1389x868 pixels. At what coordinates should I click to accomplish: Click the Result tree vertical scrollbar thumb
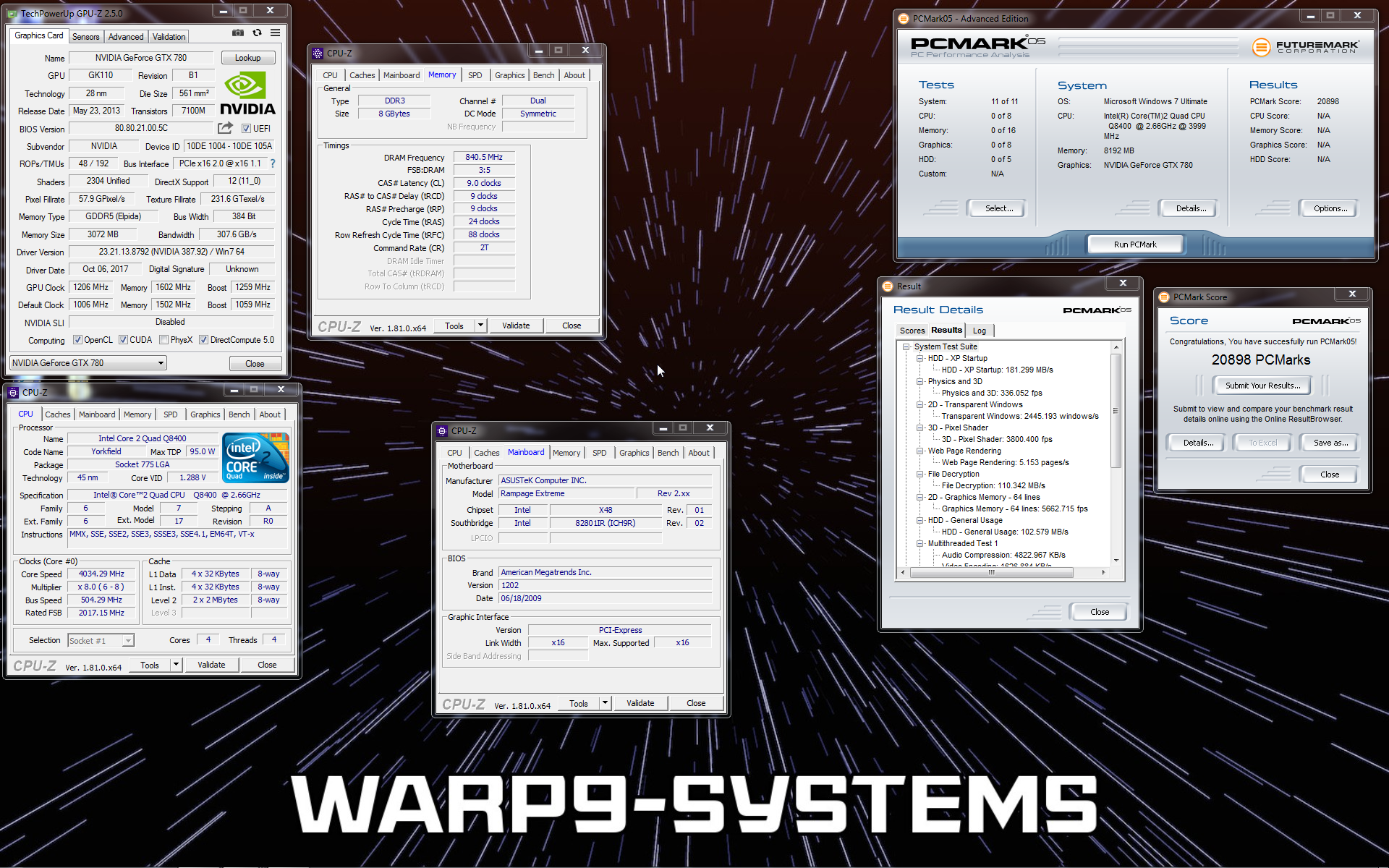tap(1116, 411)
